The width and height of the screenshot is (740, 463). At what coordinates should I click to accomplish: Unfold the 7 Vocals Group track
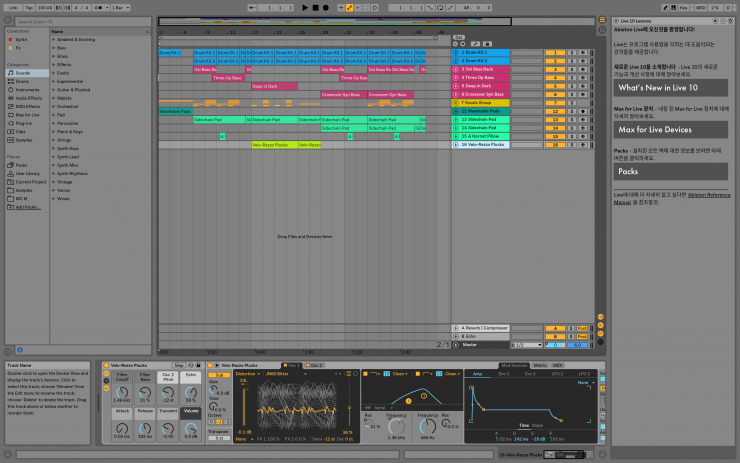point(456,102)
